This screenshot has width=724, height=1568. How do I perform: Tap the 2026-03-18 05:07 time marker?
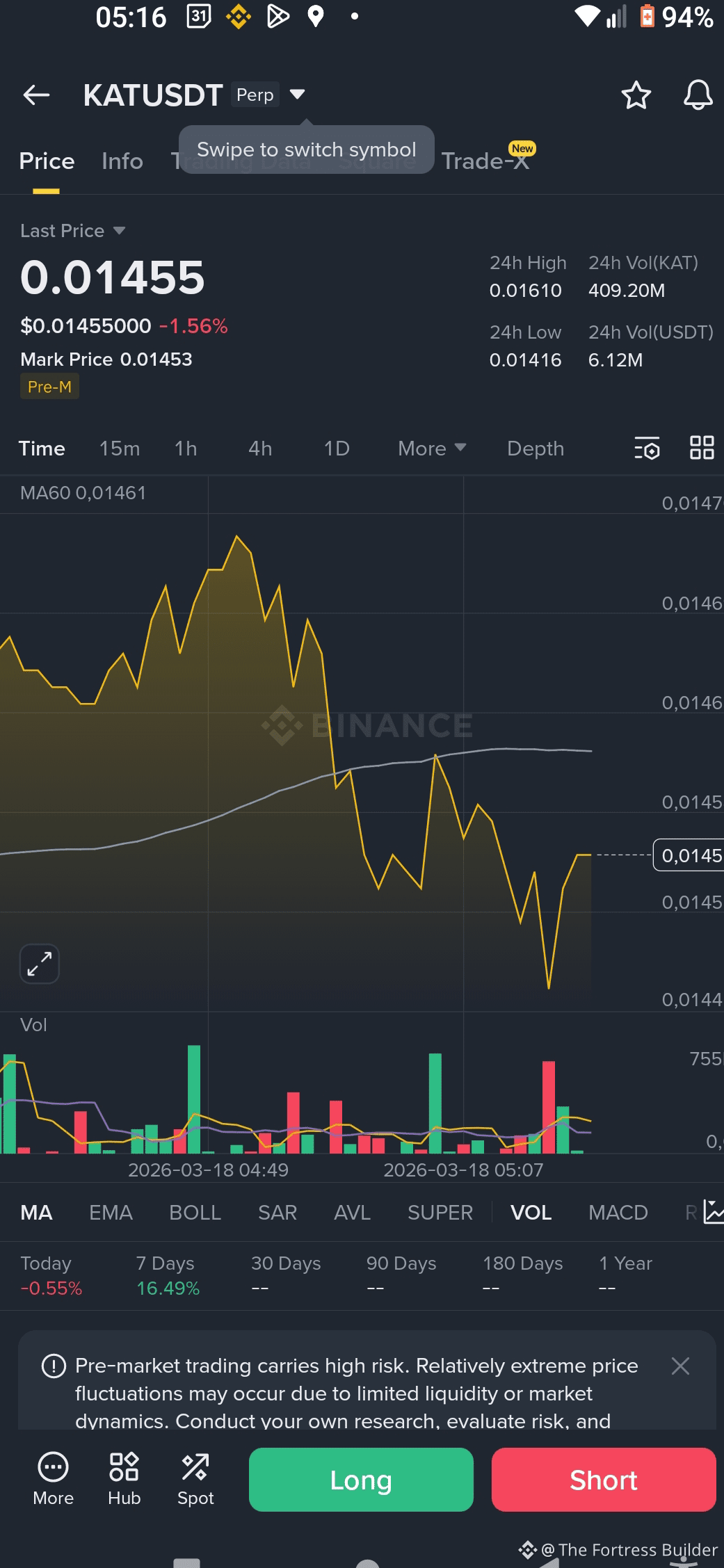point(463,1170)
